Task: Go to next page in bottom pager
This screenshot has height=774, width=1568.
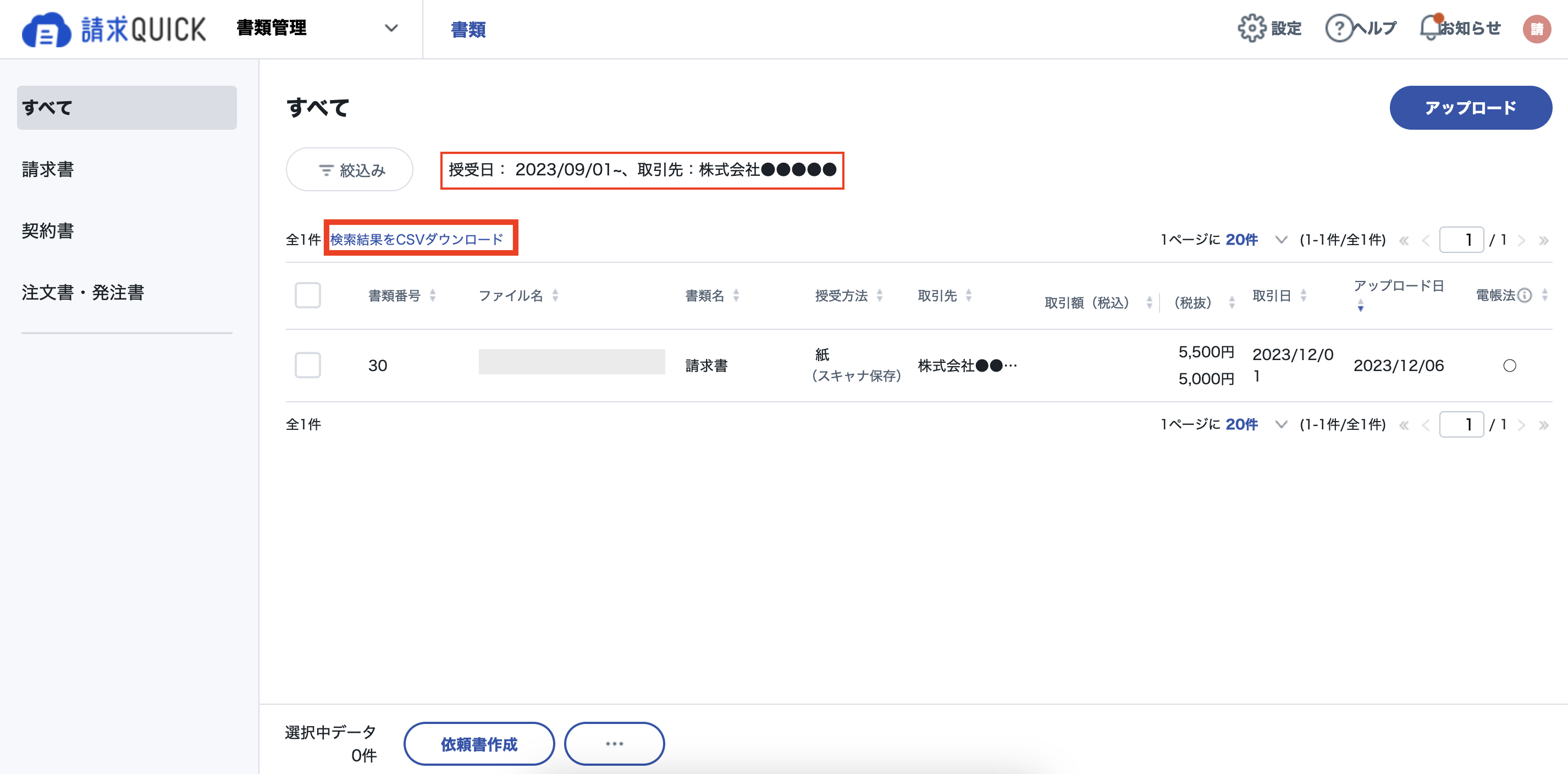Action: pos(1522,425)
